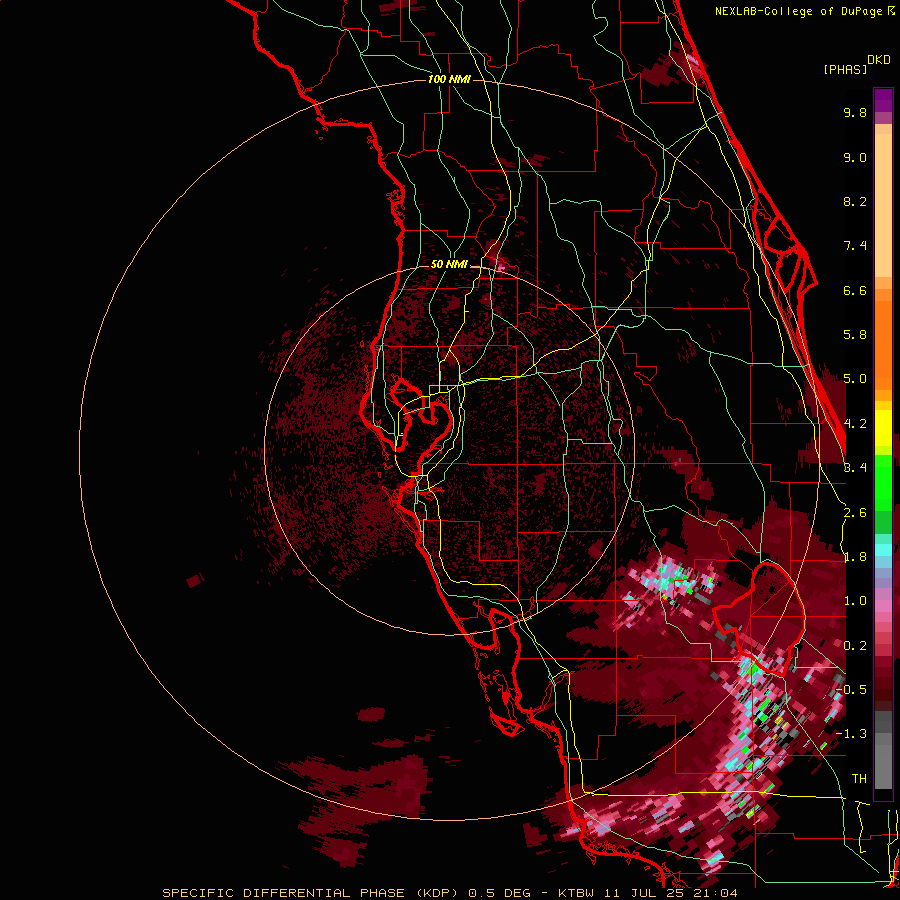Click the 9.0 scale value
900x900 pixels.
[x=855, y=157]
